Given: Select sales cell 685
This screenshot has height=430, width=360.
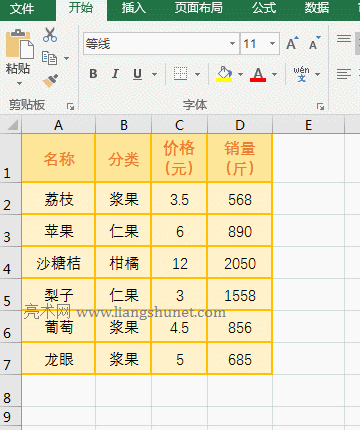Looking at the screenshot, I should click(x=240, y=358).
